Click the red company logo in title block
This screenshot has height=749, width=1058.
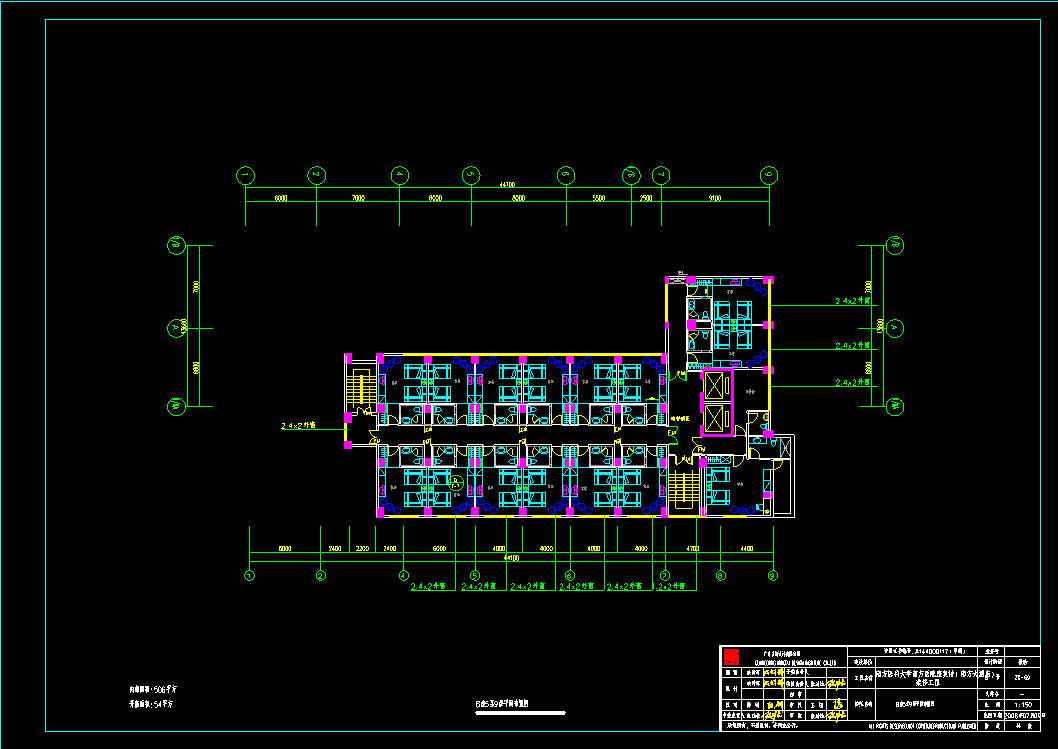[x=731, y=657]
